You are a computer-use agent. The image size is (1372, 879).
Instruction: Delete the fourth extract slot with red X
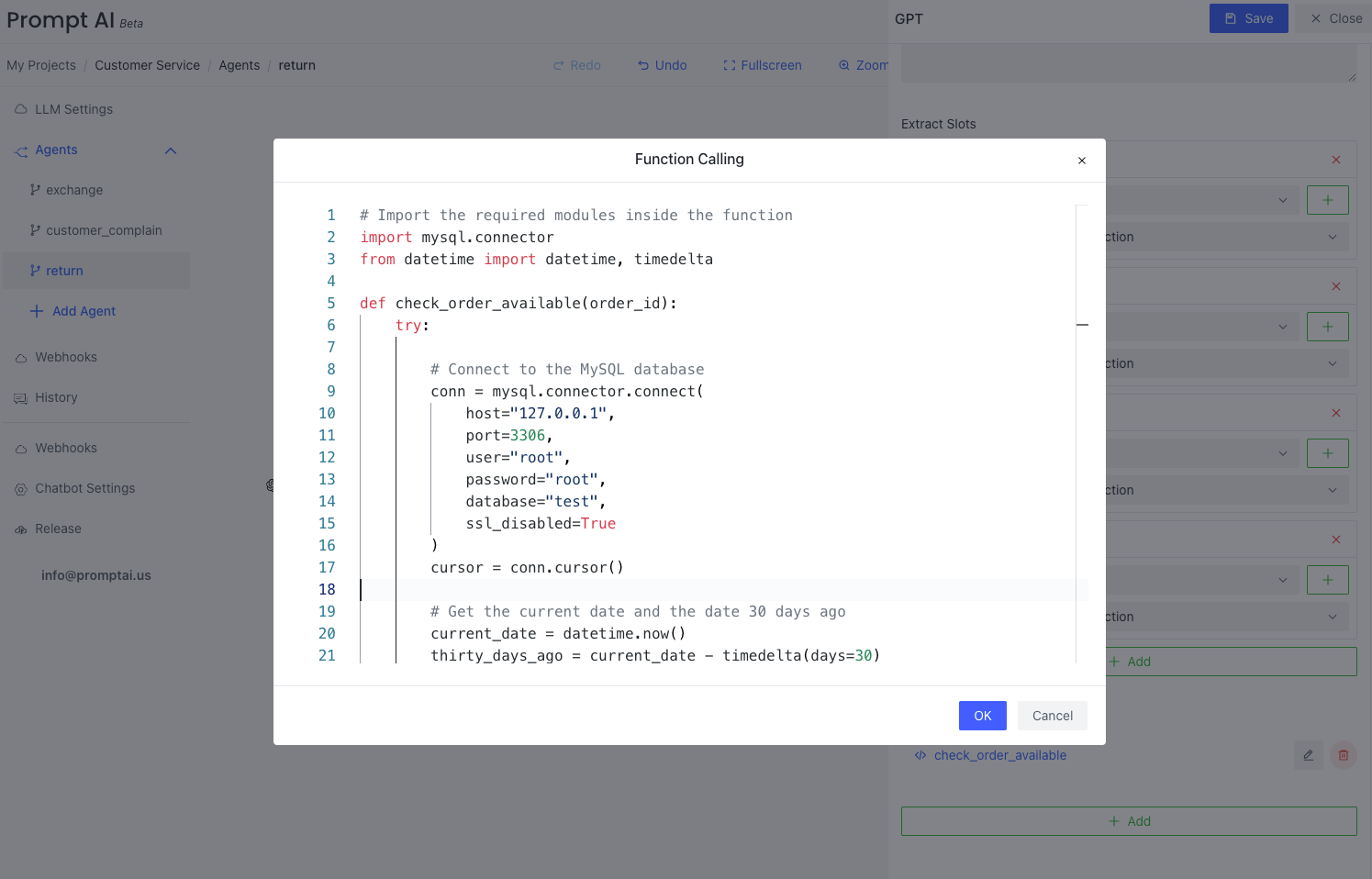(x=1336, y=540)
